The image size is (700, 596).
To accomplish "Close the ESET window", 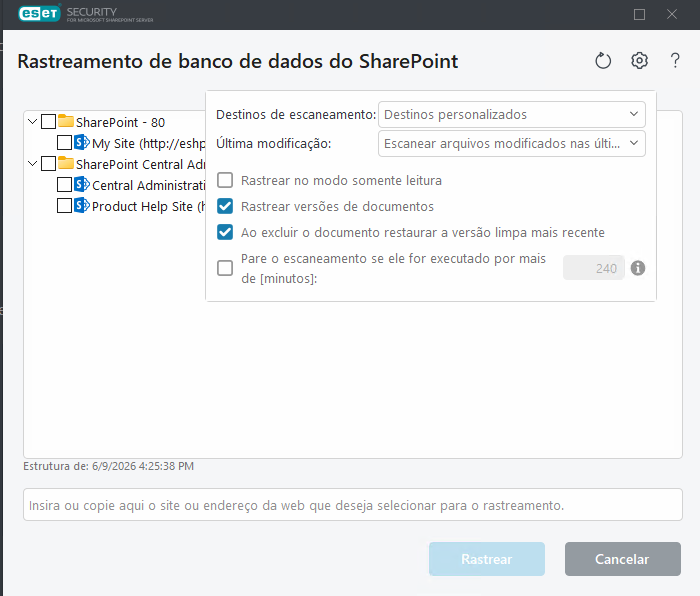I will click(671, 14).
